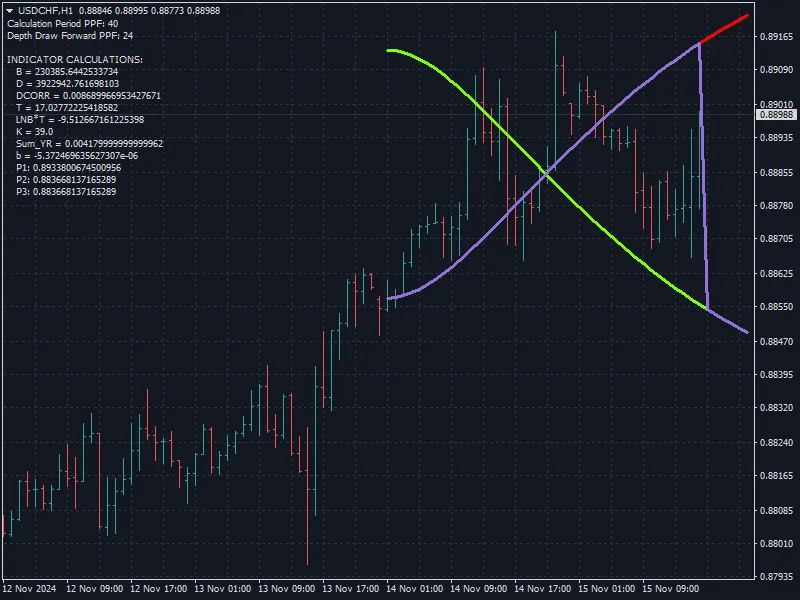Select the purple descending tail at lower right
The image size is (800, 600).
click(728, 321)
